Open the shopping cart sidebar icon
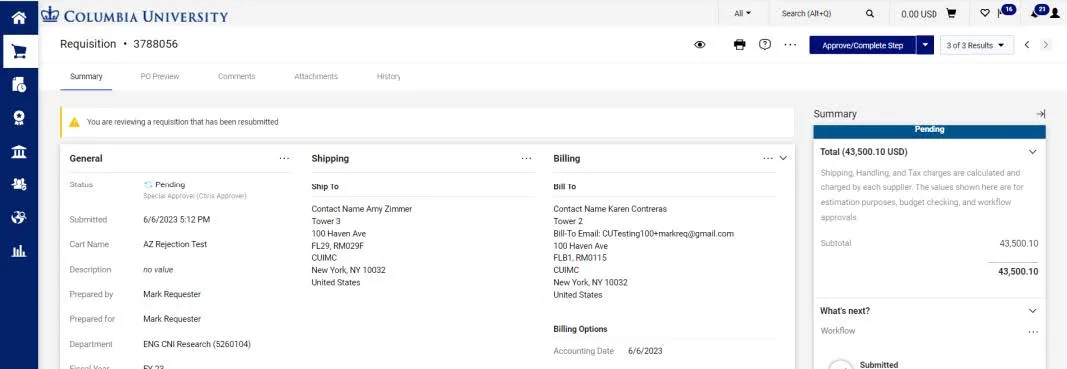 coord(19,51)
